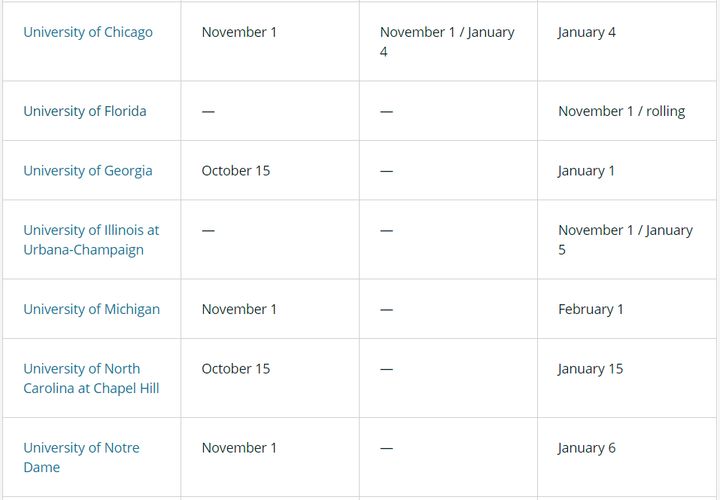720x500 pixels.
Task: Click the "November 1 / rolling" cell
Action: (621, 111)
